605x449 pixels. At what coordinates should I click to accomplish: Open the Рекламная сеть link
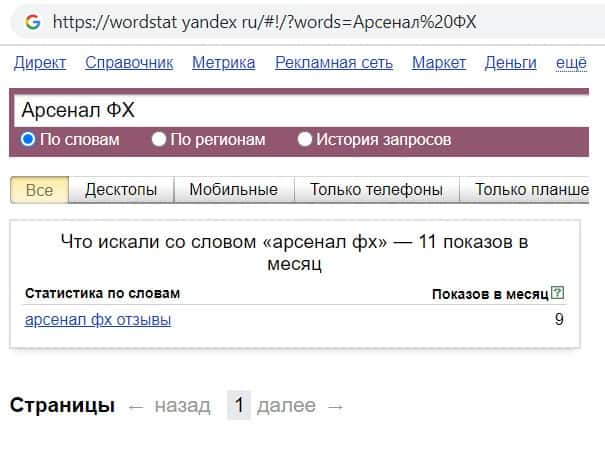334,62
